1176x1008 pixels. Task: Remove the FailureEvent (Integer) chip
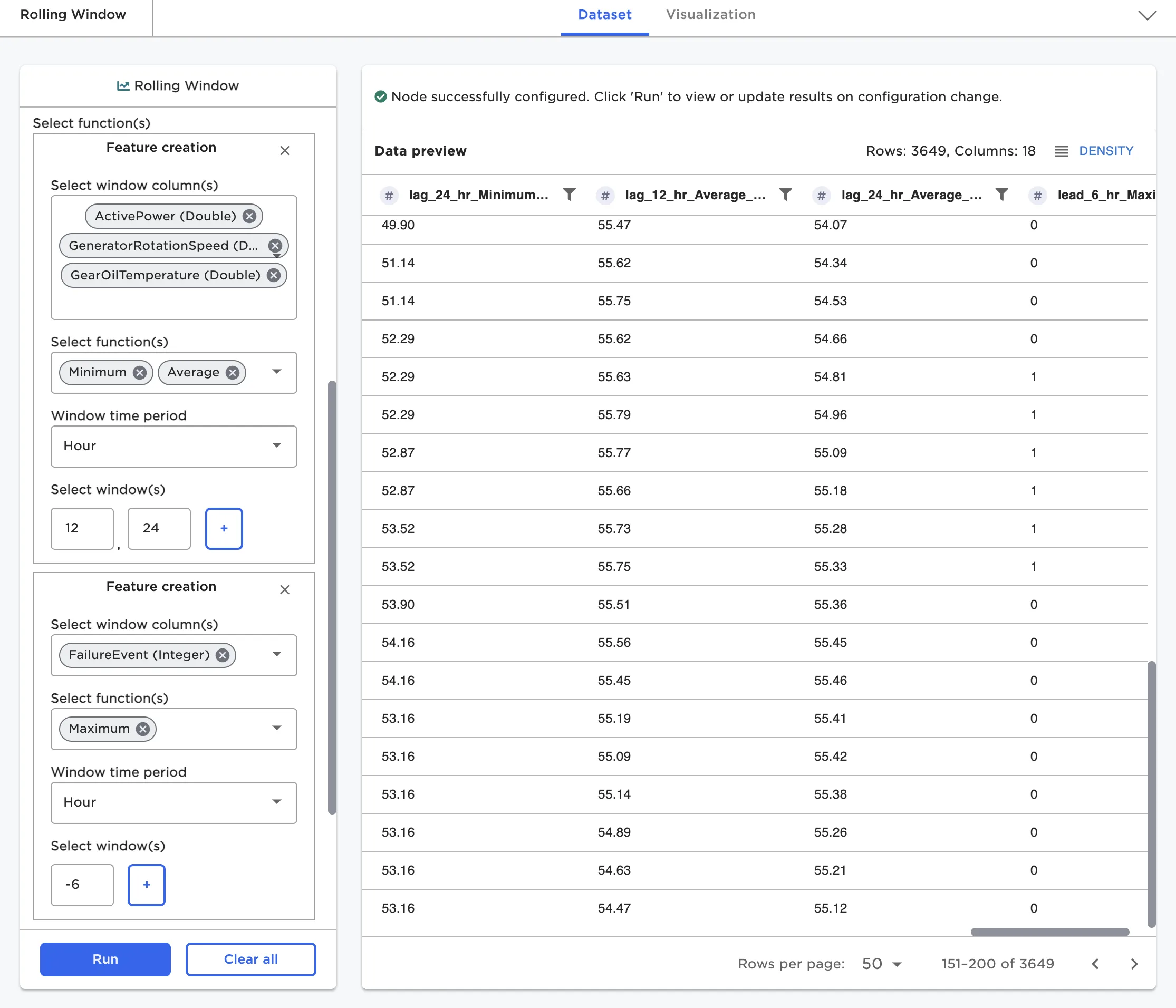coord(223,655)
